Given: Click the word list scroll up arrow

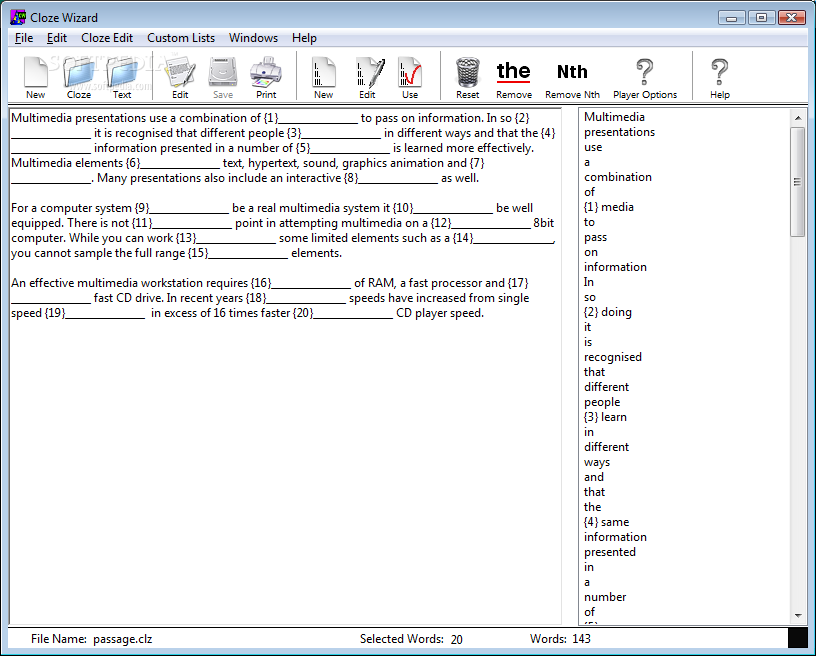Looking at the screenshot, I should (798, 118).
